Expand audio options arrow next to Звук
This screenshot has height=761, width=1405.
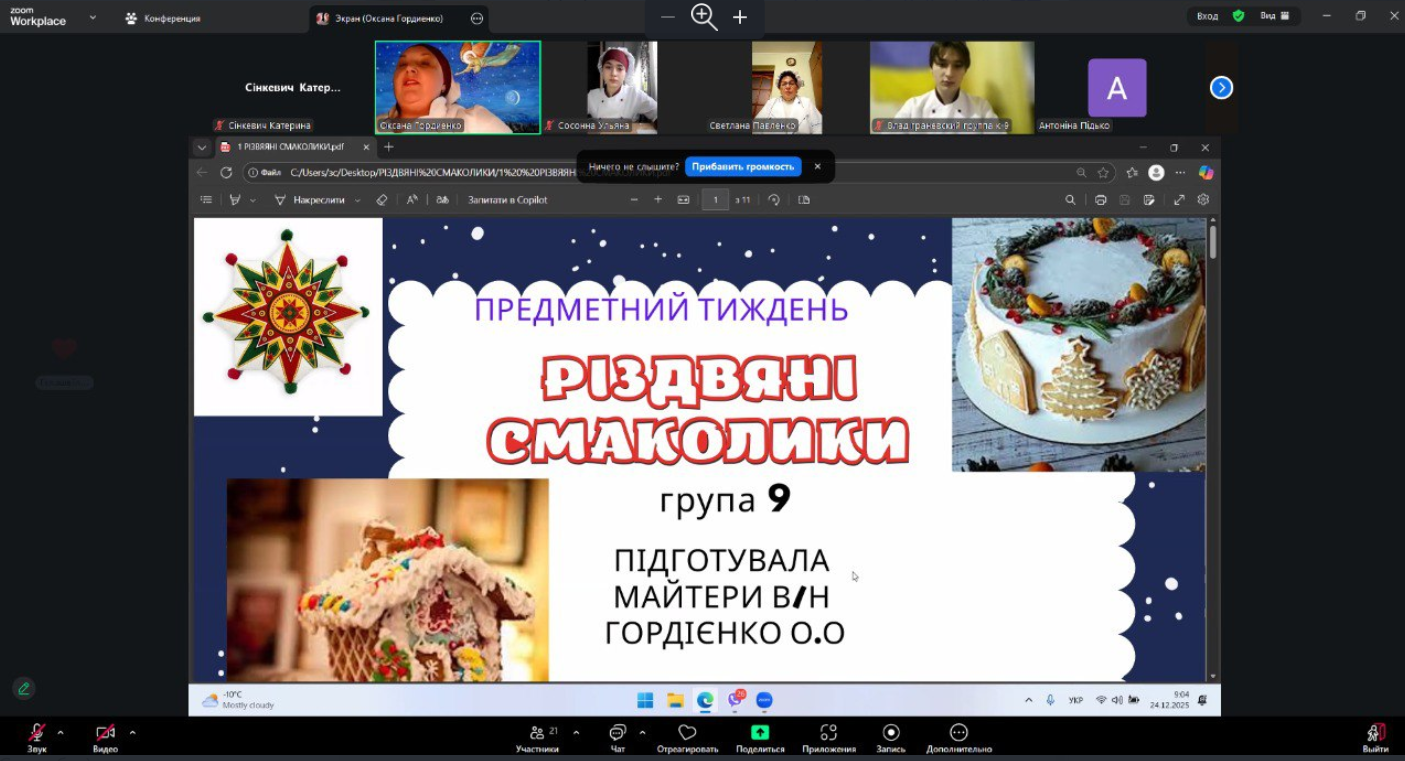(60, 732)
